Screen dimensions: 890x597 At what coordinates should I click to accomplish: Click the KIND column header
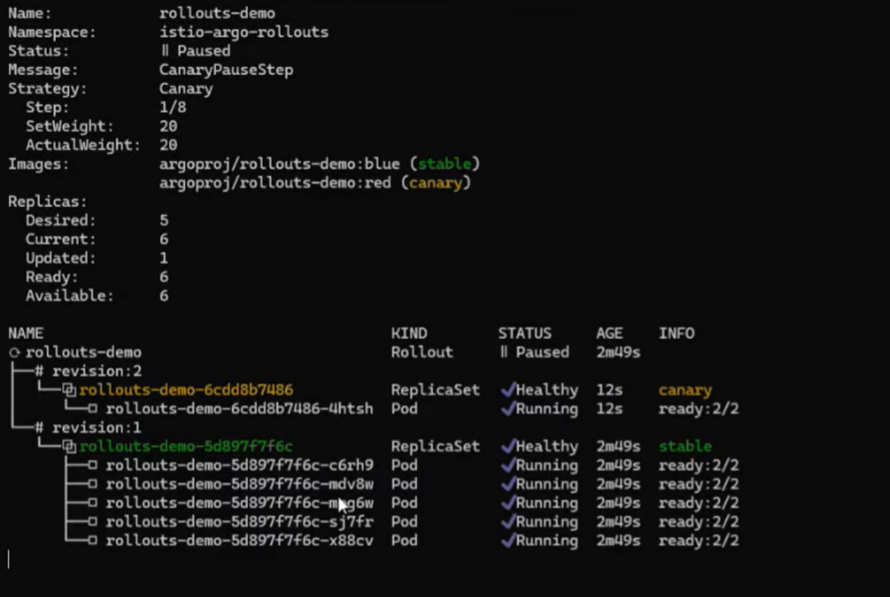point(409,333)
